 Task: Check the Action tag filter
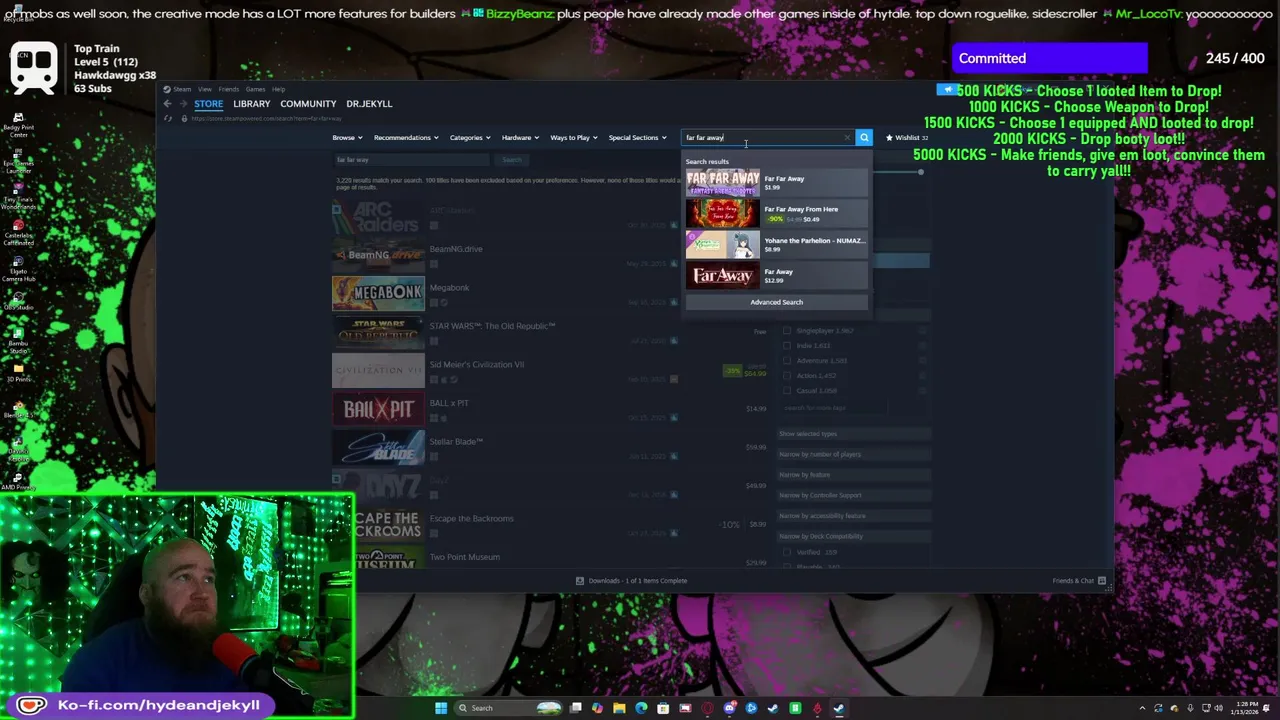click(x=787, y=376)
